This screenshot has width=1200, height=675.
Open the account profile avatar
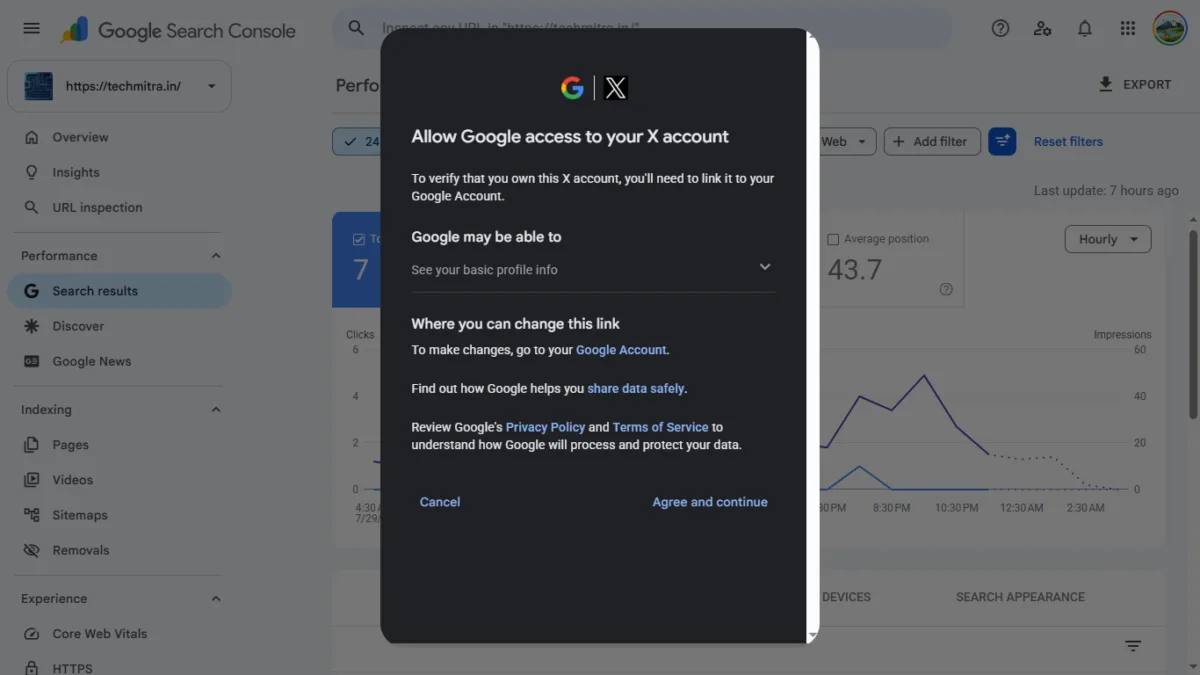tap(1169, 28)
